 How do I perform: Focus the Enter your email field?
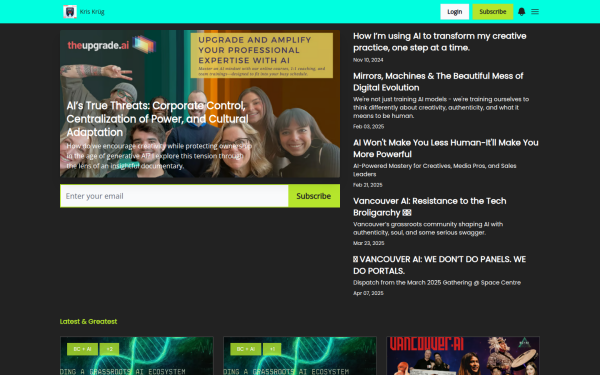174,196
